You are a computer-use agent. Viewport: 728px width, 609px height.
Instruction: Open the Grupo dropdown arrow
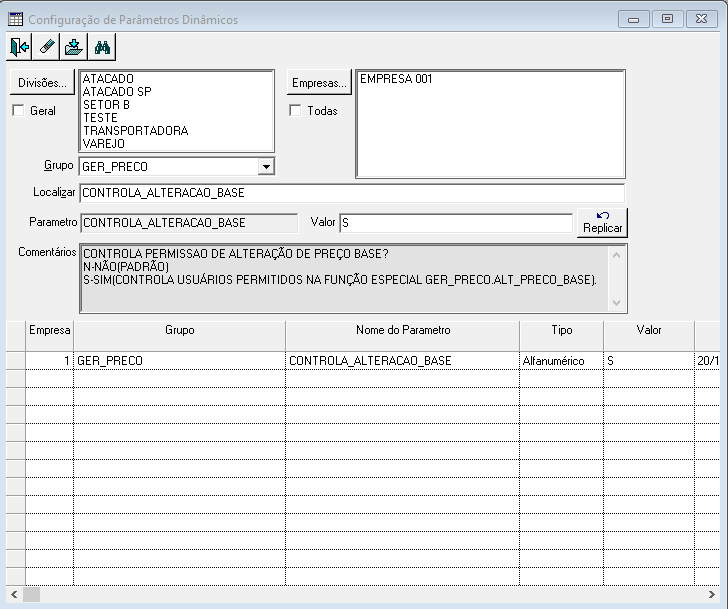[x=266, y=167]
